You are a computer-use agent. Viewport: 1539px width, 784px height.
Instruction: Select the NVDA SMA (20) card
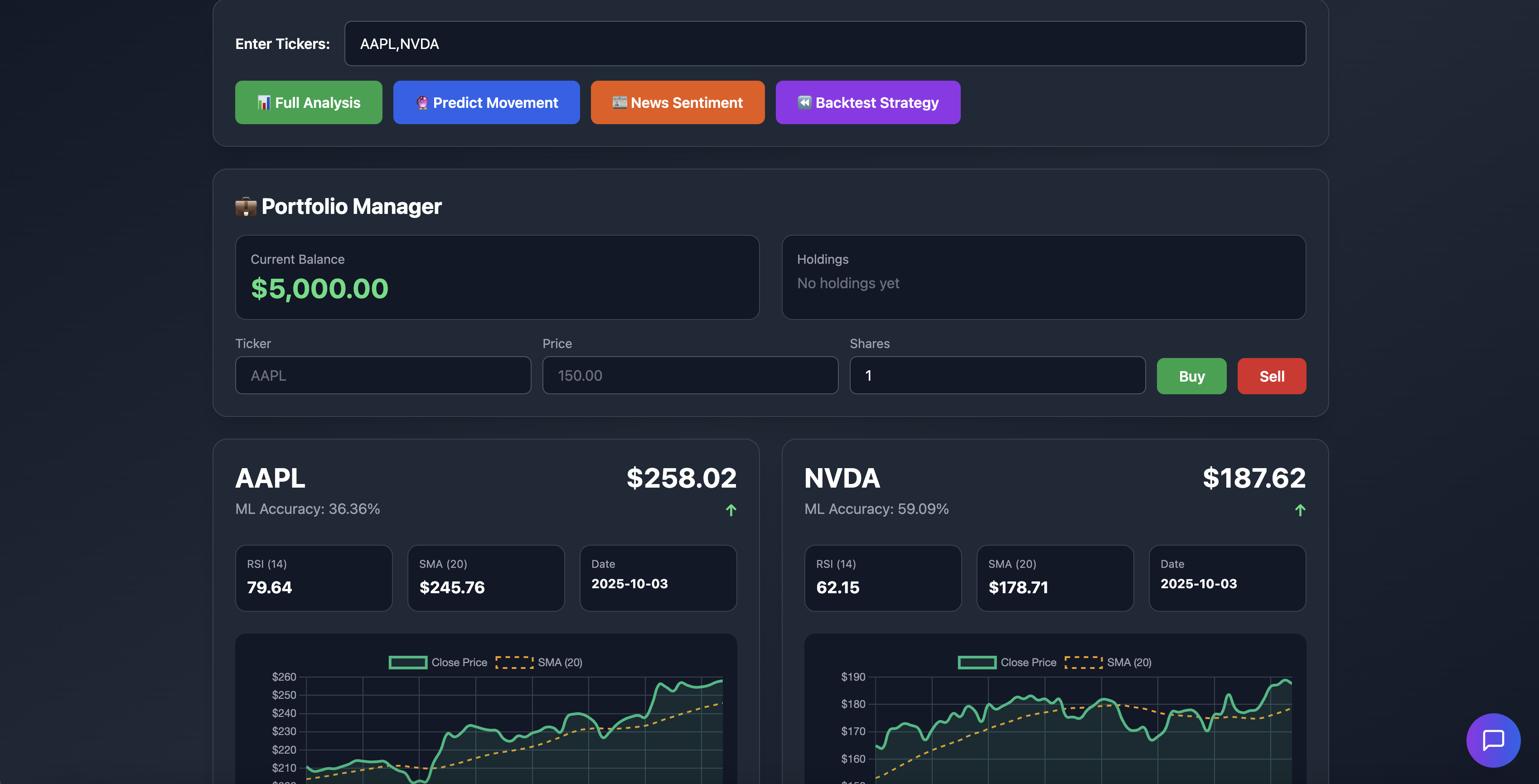click(x=1055, y=578)
